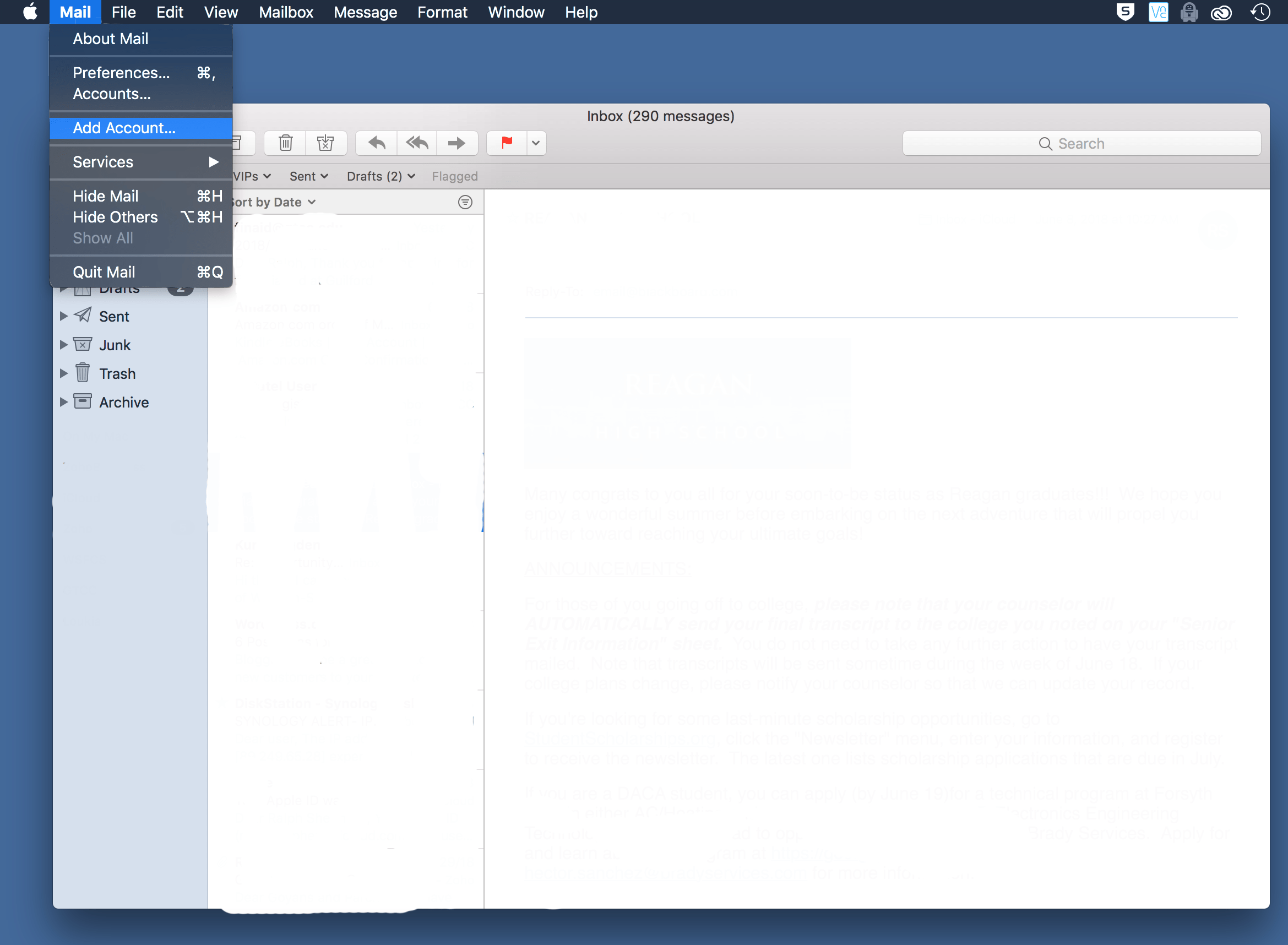Screen dimensions: 1288x945
Task: Open the View menu
Action: [x=221, y=12]
